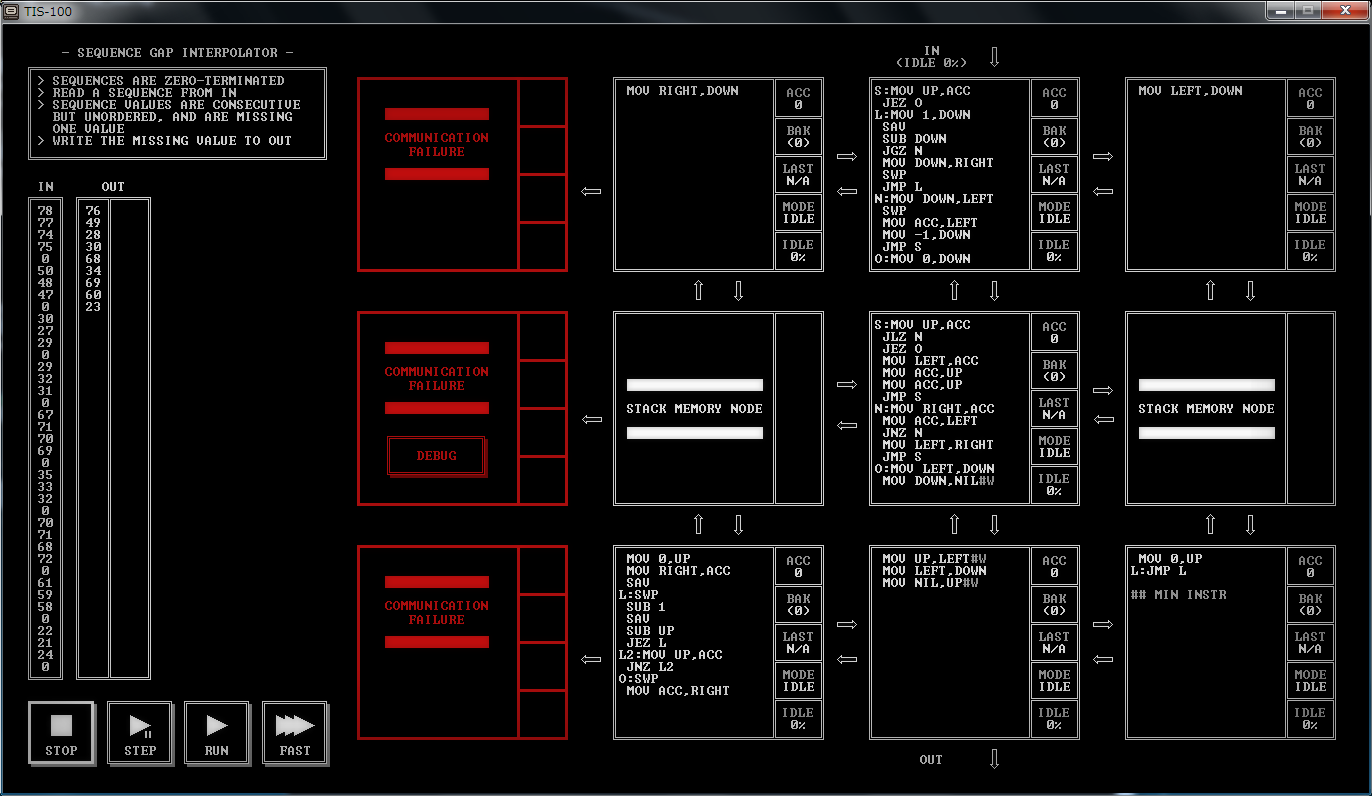Click the IN column header above the list
Screen dimensions: 1372x796
[45, 187]
